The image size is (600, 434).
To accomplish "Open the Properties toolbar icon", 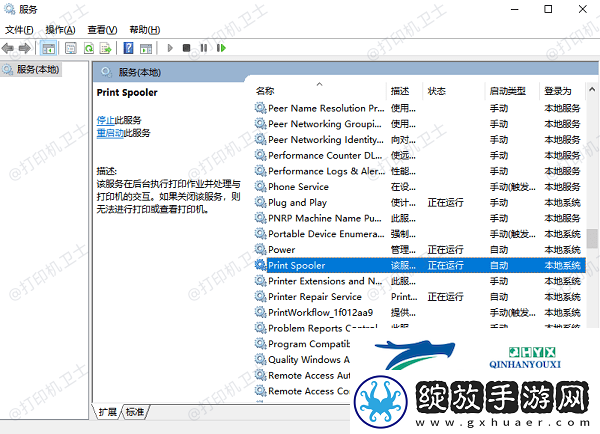I will [71, 48].
